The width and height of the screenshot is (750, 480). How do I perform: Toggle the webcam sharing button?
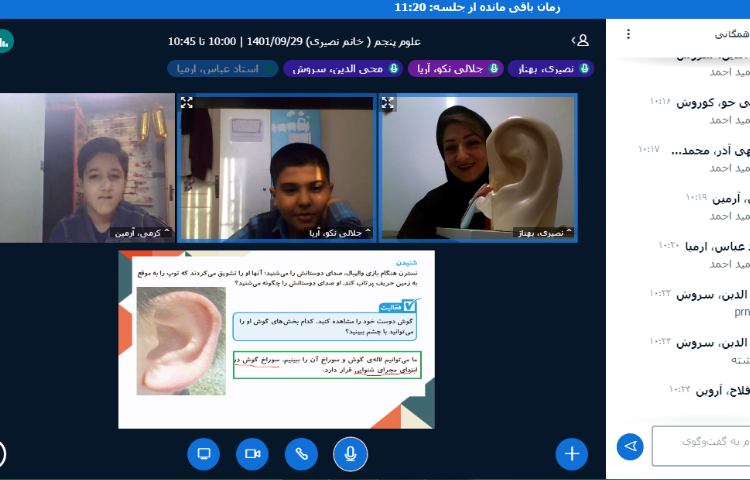coord(252,454)
